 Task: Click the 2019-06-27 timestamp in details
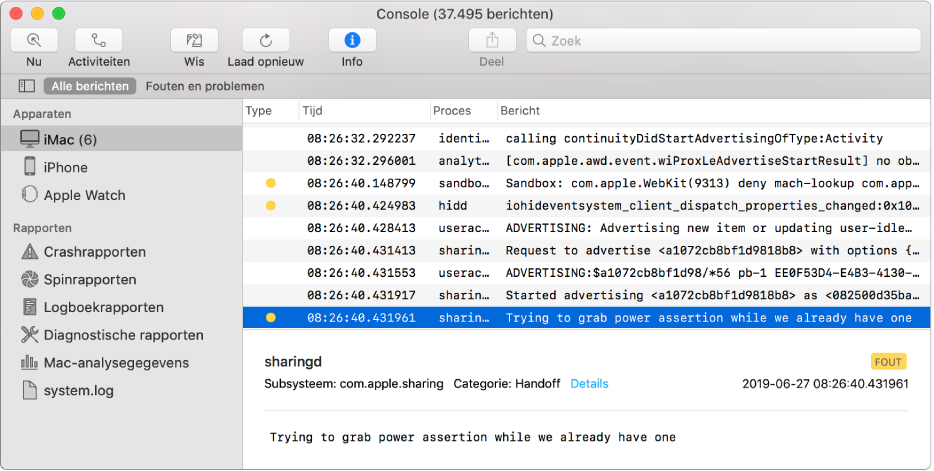[x=825, y=384]
